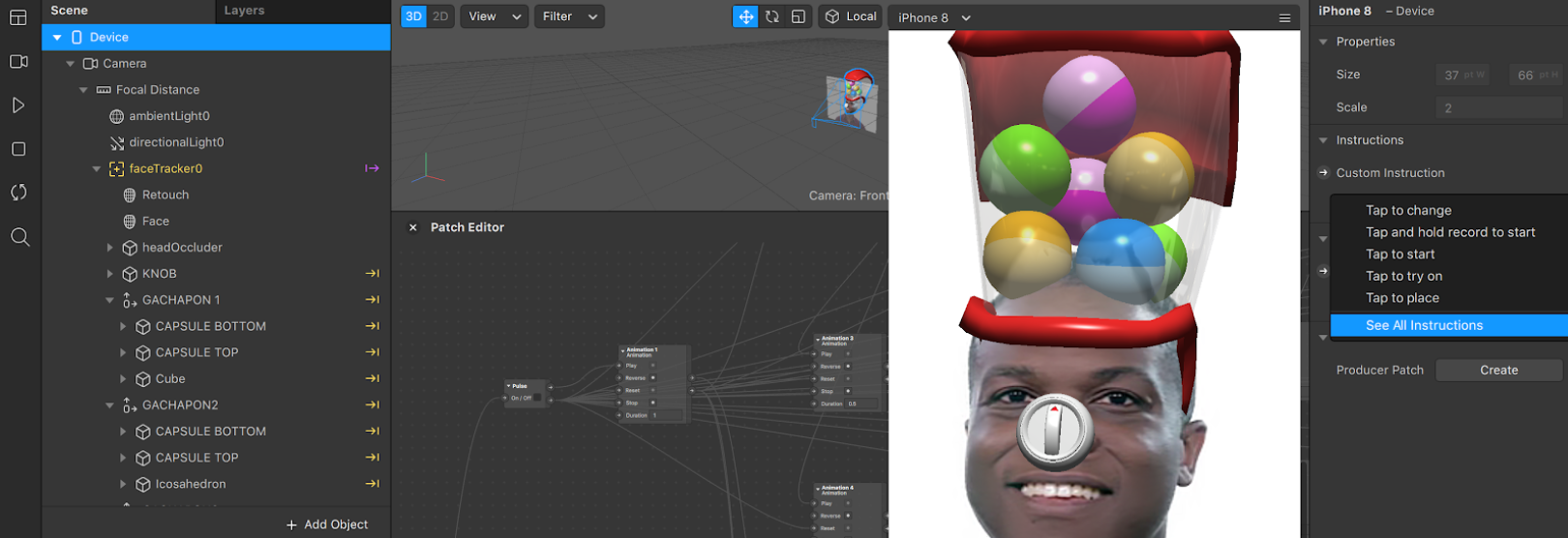Select 'See All Instructions' menu entry
The image size is (1568, 538).
(1449, 325)
